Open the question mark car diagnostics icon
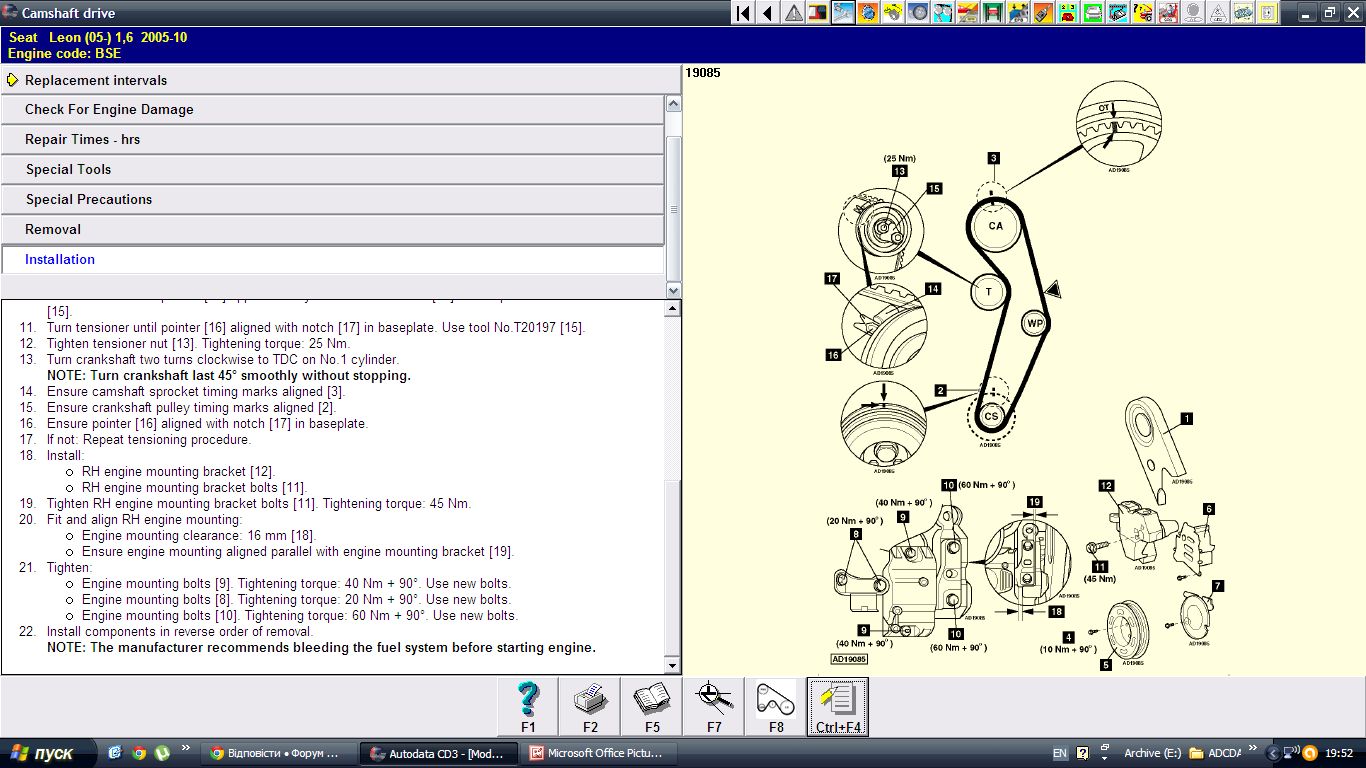 (x=1142, y=13)
